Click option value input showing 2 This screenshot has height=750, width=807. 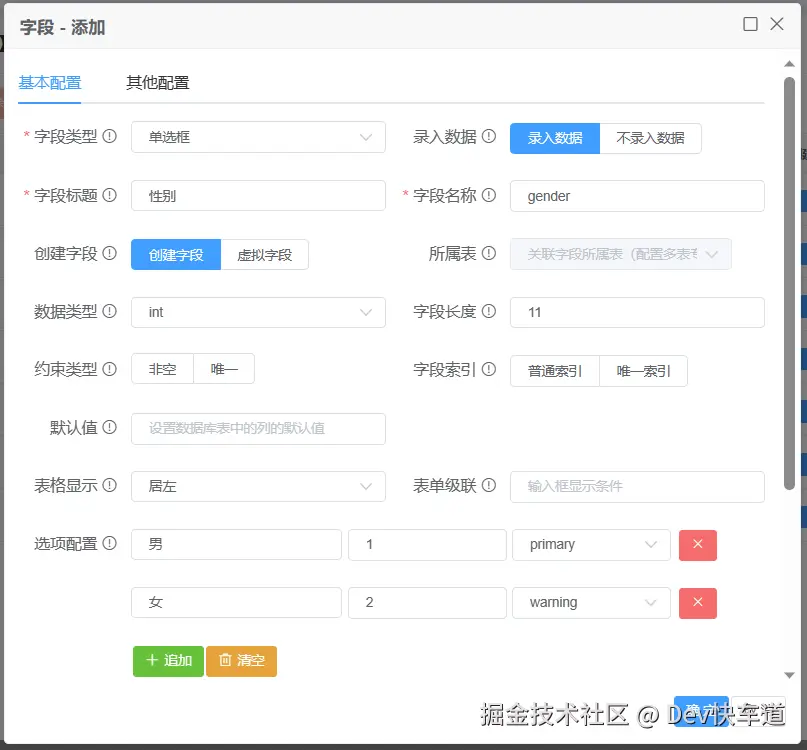click(427, 603)
